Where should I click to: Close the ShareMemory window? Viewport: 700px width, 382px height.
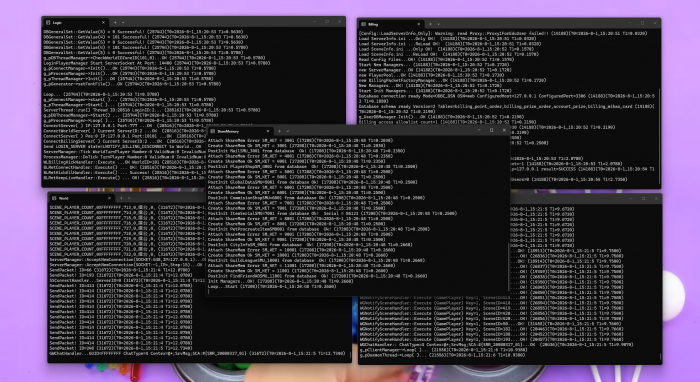pyautogui.click(x=504, y=130)
